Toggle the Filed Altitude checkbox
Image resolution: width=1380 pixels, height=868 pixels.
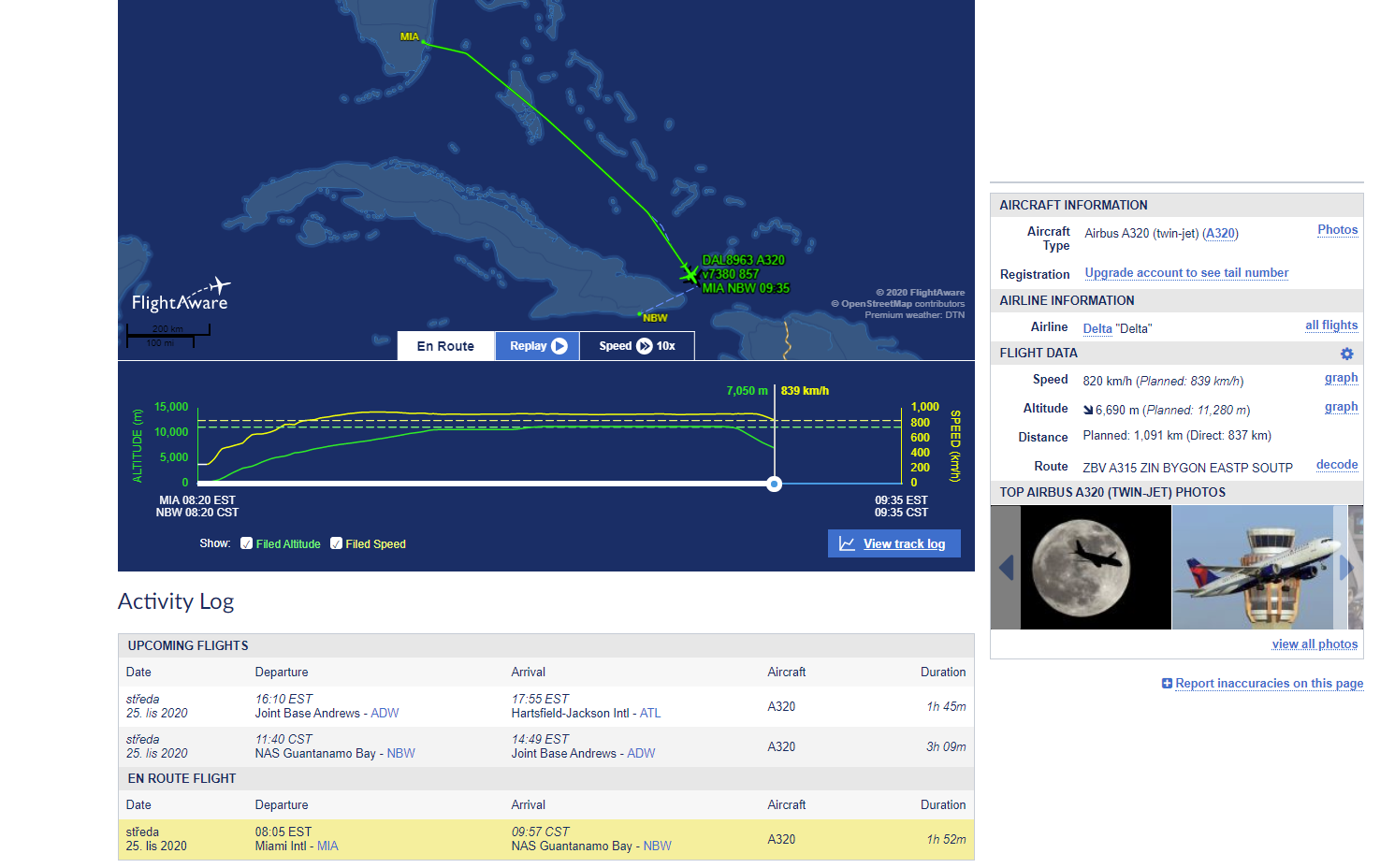click(247, 543)
